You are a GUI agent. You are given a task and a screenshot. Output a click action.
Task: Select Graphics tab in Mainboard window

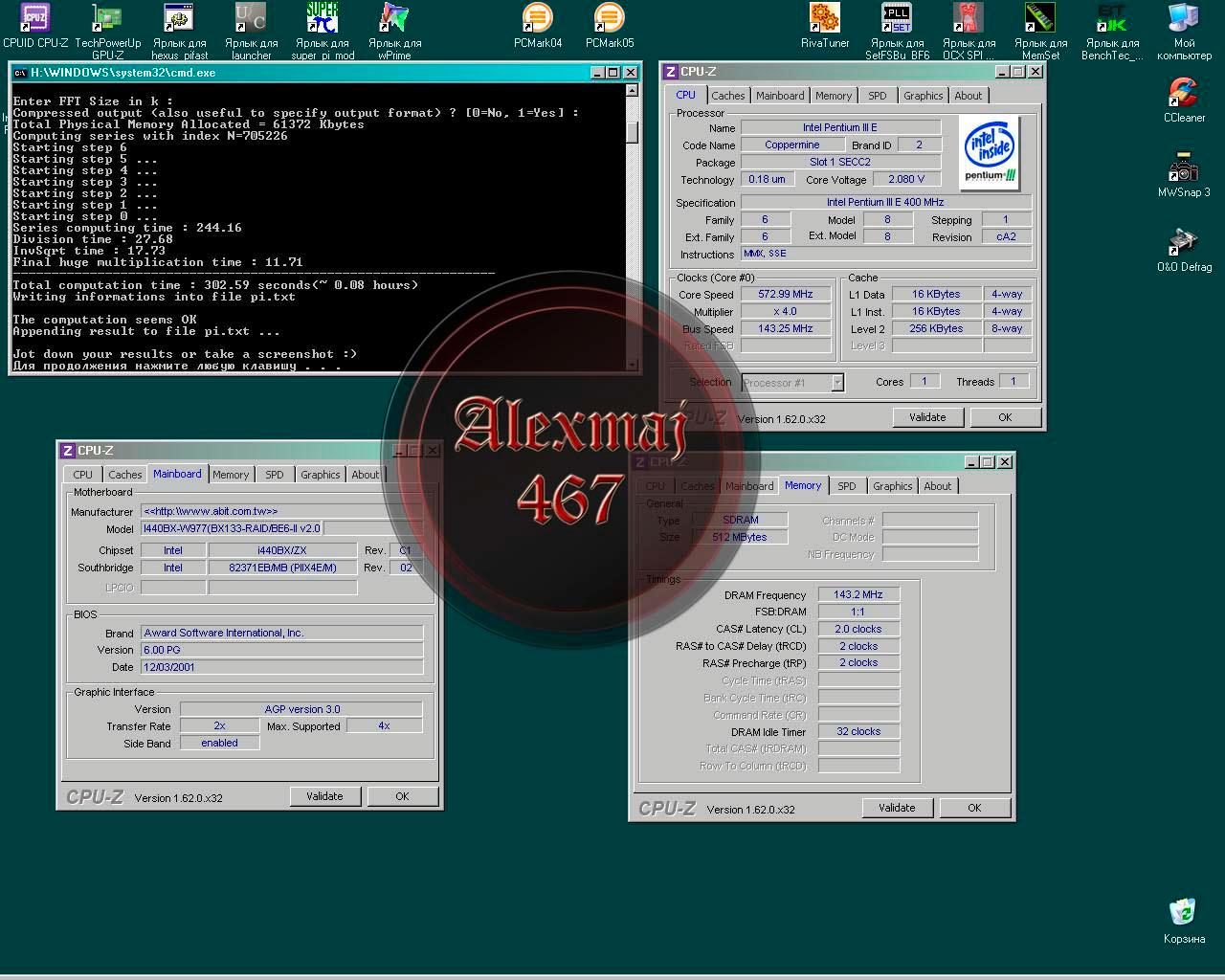click(x=321, y=475)
